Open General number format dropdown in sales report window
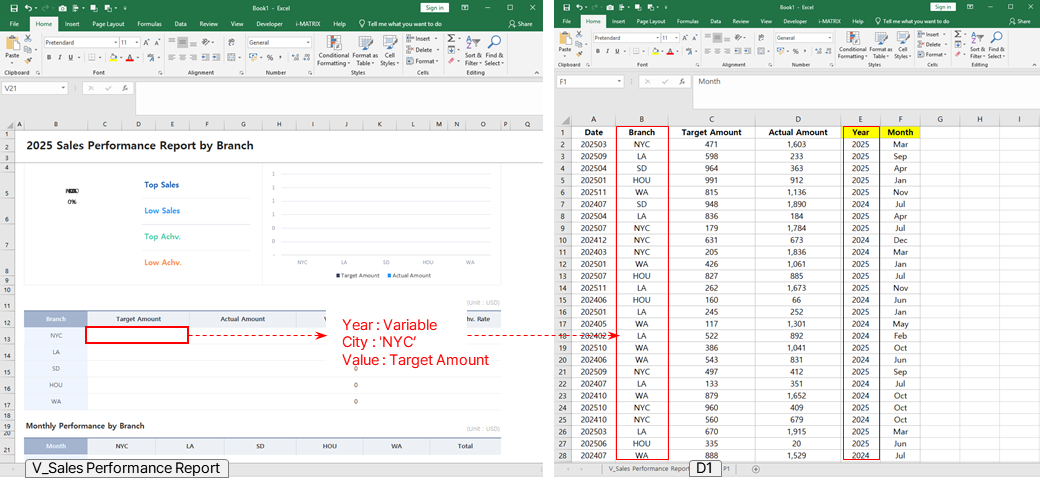The height and width of the screenshot is (486, 1040). (x=309, y=43)
